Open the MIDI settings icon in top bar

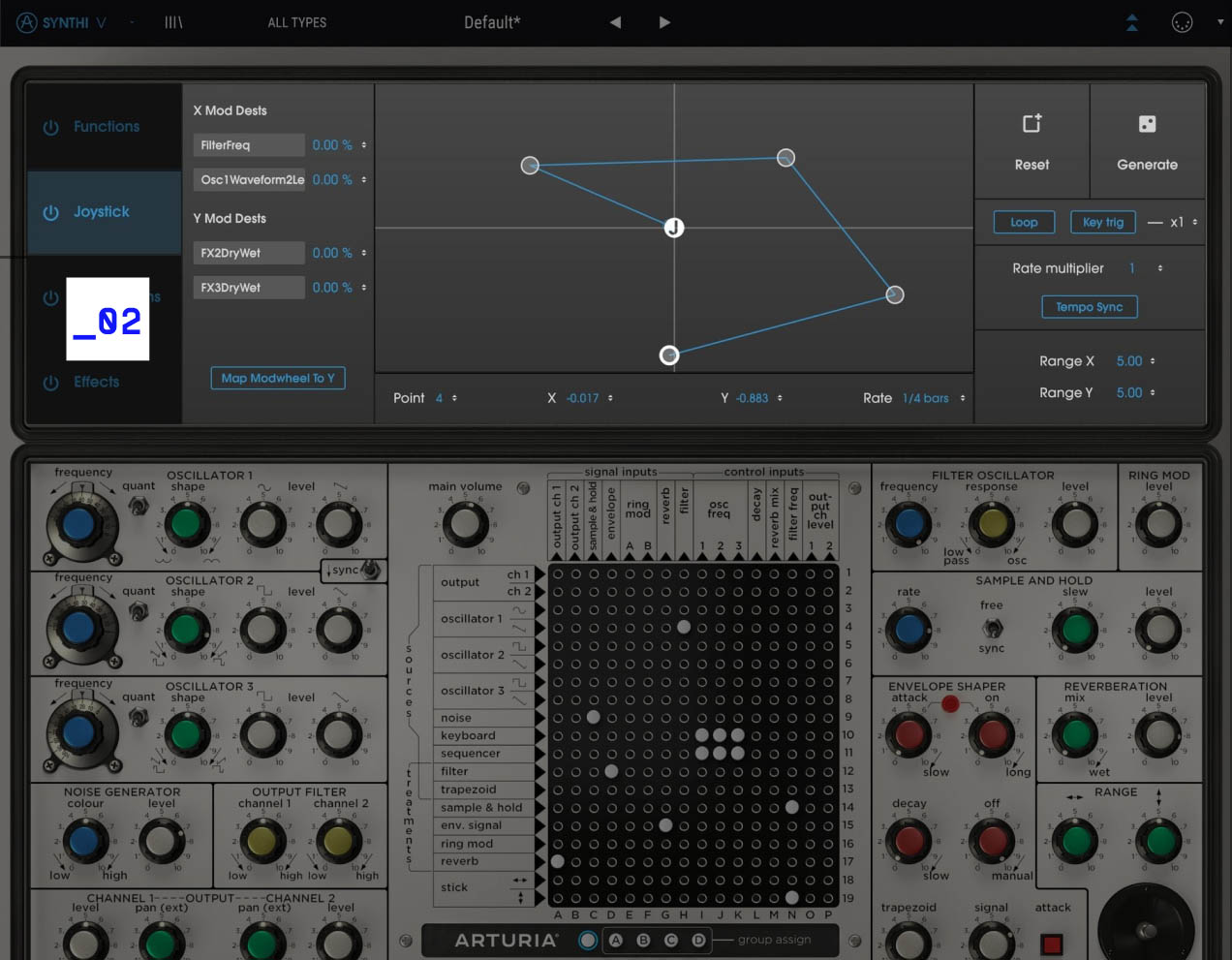pos(1182,22)
